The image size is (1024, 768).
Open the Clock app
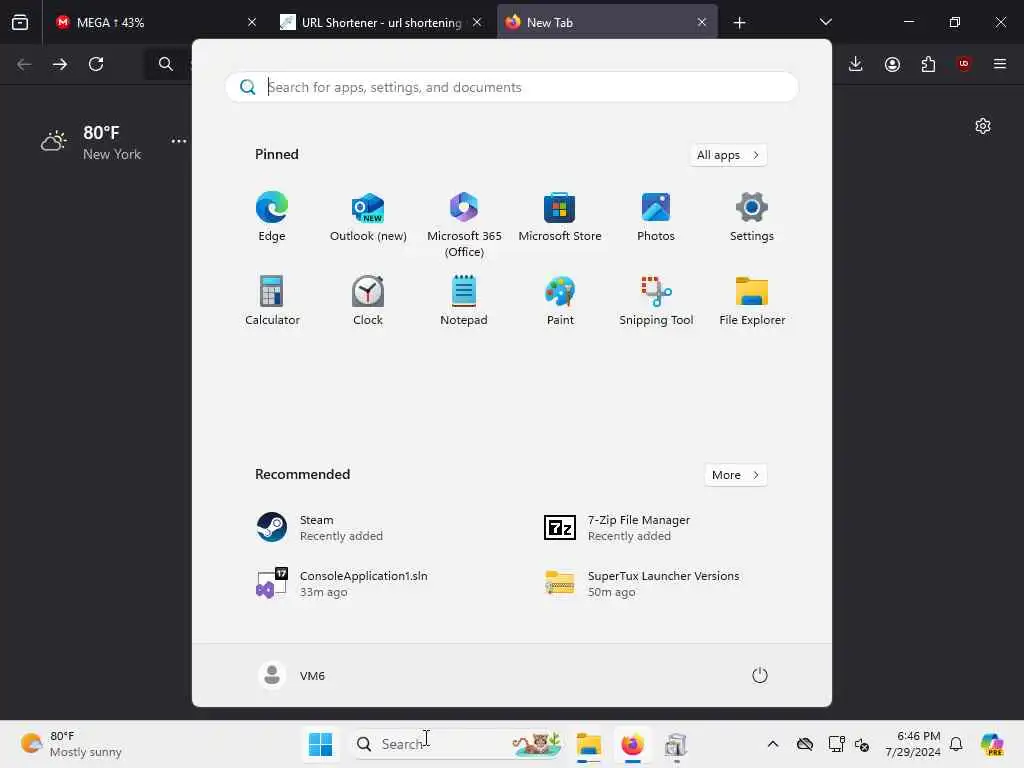(x=368, y=300)
